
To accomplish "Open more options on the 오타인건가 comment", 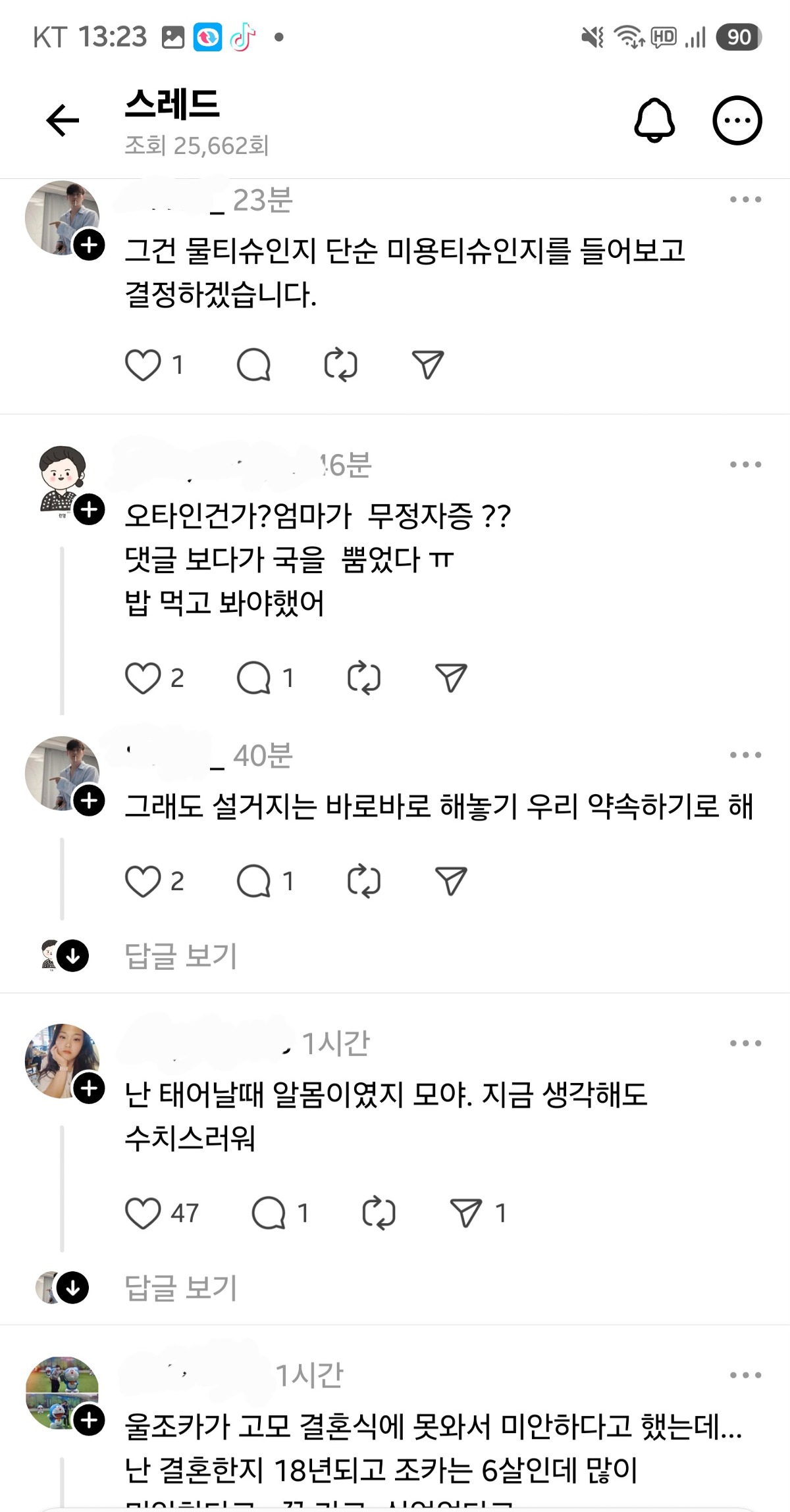I will 745,465.
